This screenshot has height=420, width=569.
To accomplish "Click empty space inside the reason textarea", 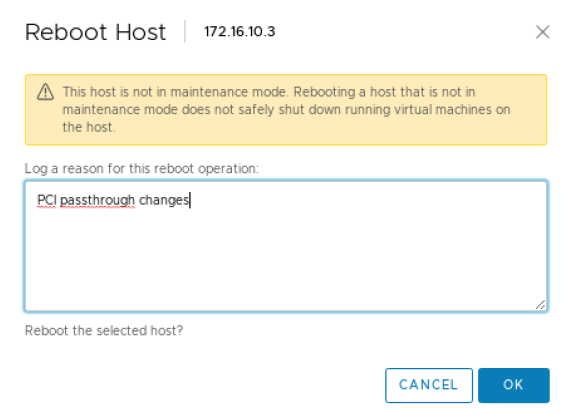I will (x=286, y=258).
